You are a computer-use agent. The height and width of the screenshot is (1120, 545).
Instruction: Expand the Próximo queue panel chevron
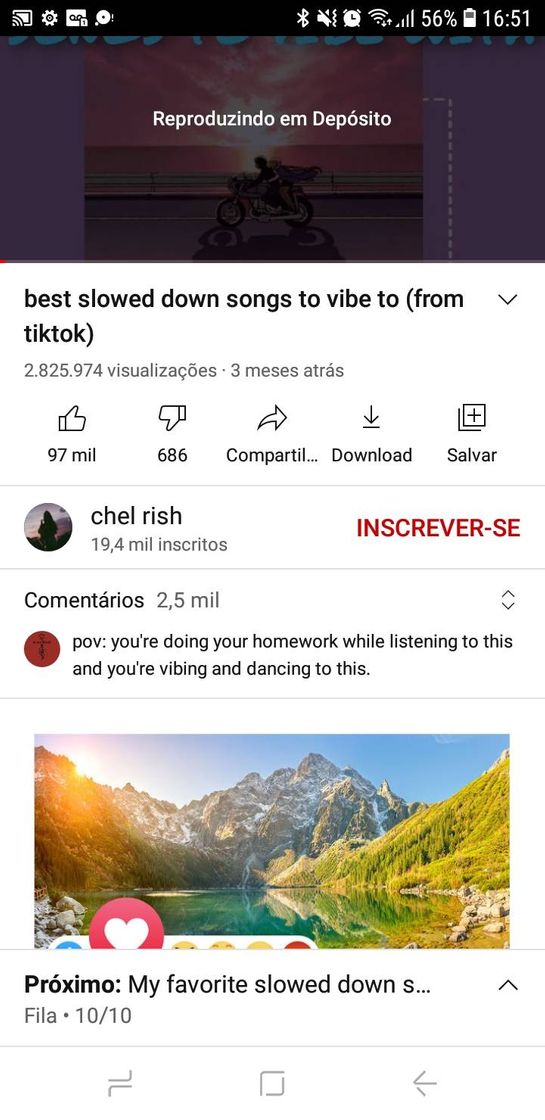coord(507,985)
